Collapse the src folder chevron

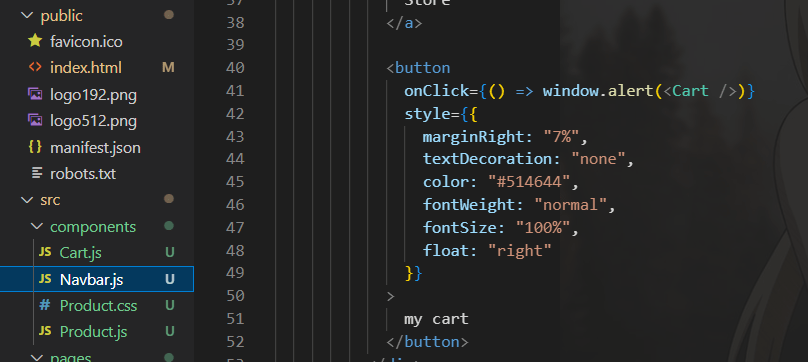(26, 200)
